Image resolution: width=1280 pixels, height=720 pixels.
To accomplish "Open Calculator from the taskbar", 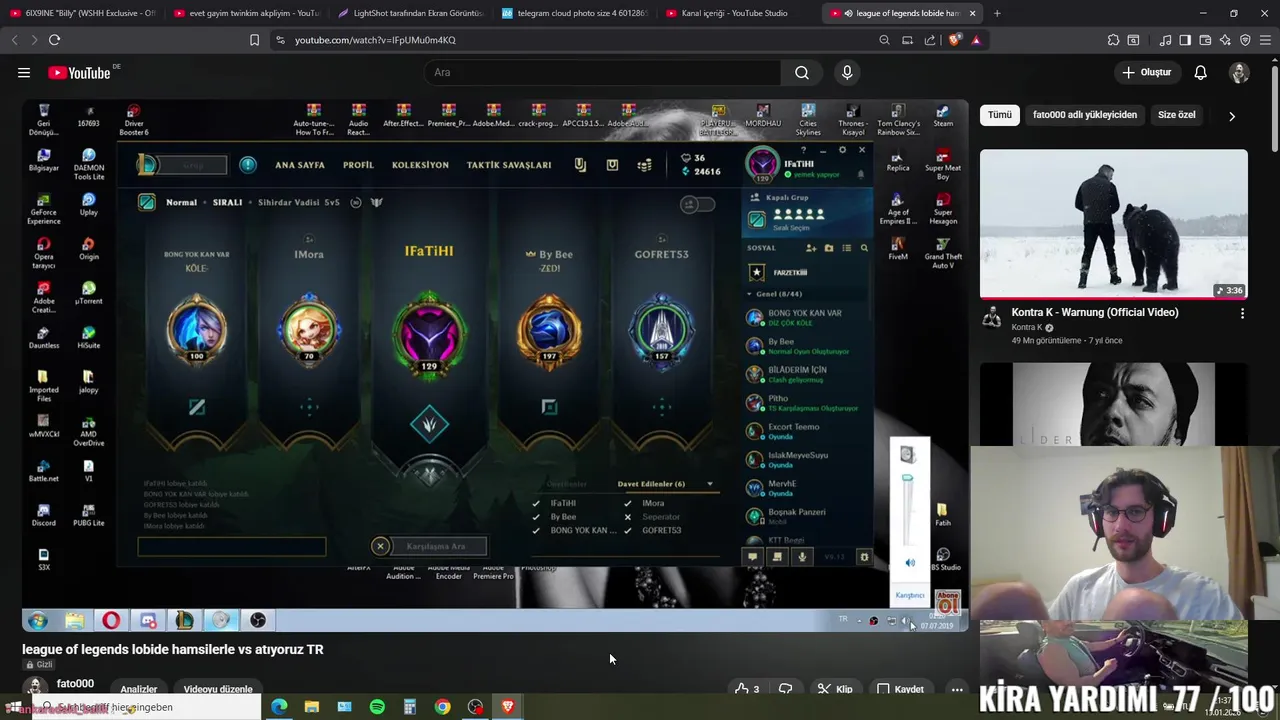I will click(409, 707).
